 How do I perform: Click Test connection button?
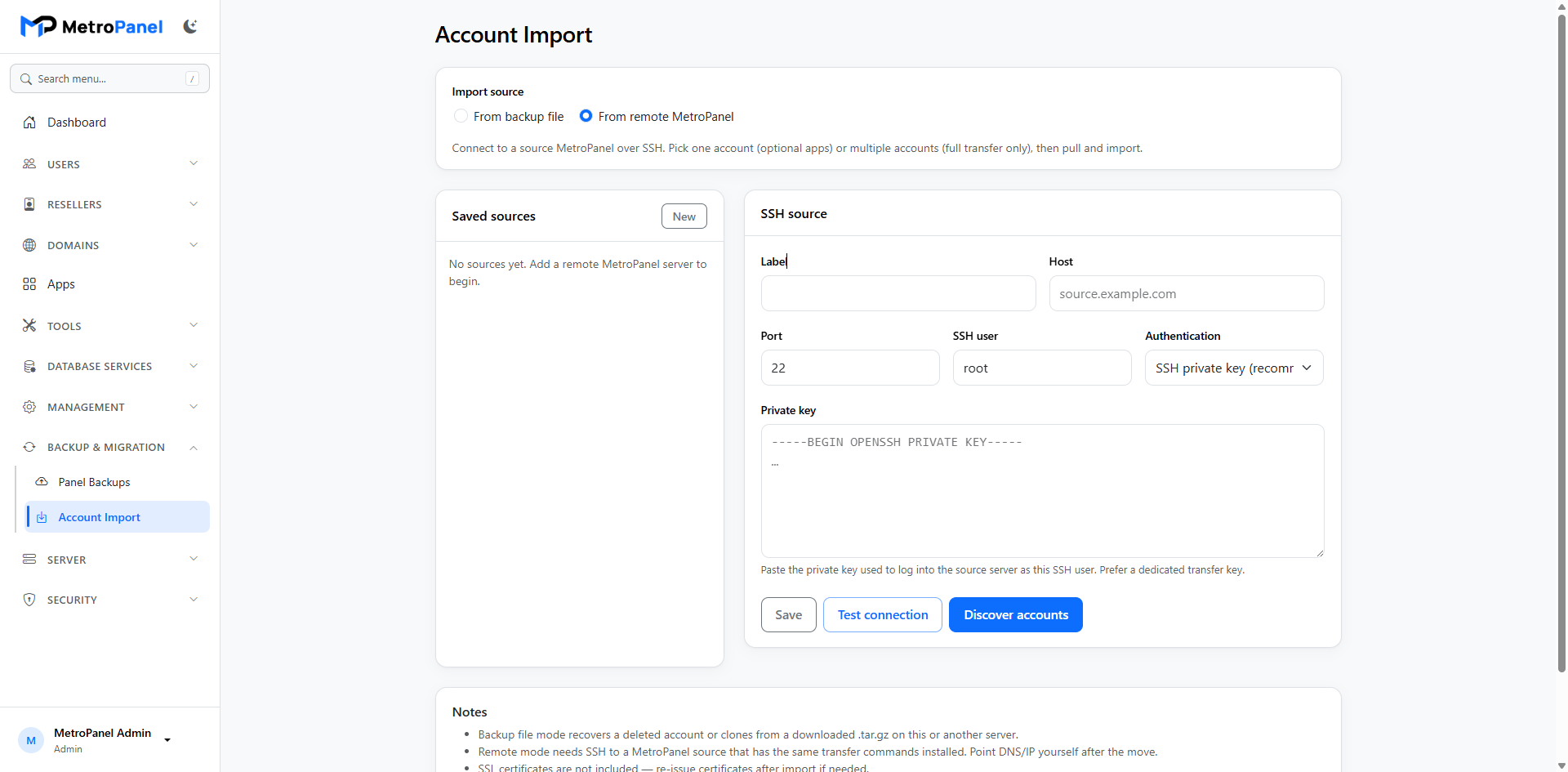point(883,615)
